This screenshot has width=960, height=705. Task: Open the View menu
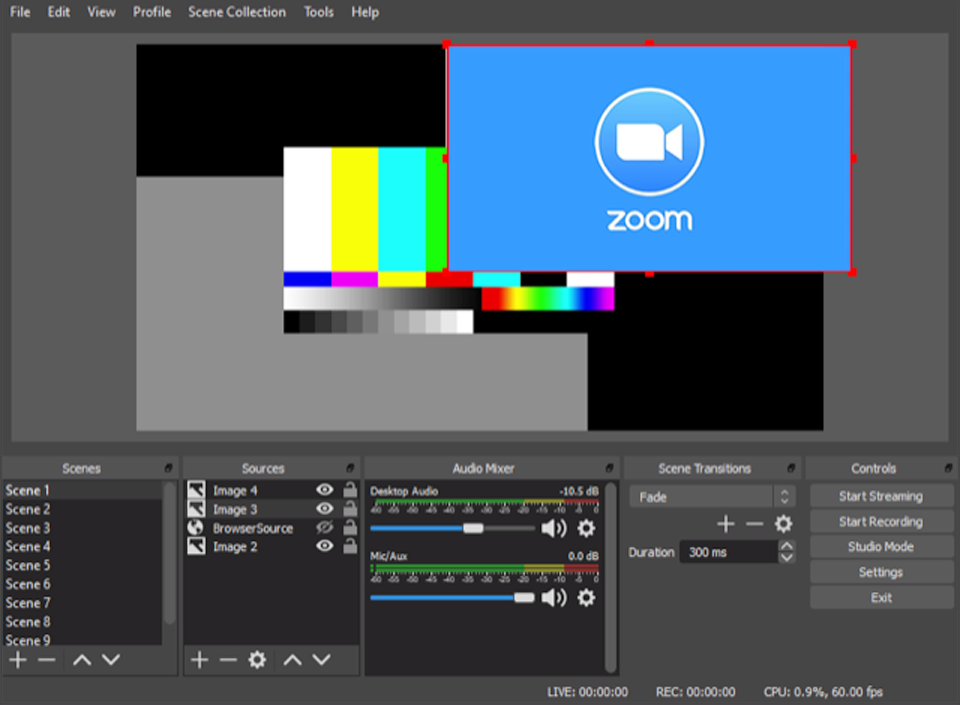click(x=101, y=12)
